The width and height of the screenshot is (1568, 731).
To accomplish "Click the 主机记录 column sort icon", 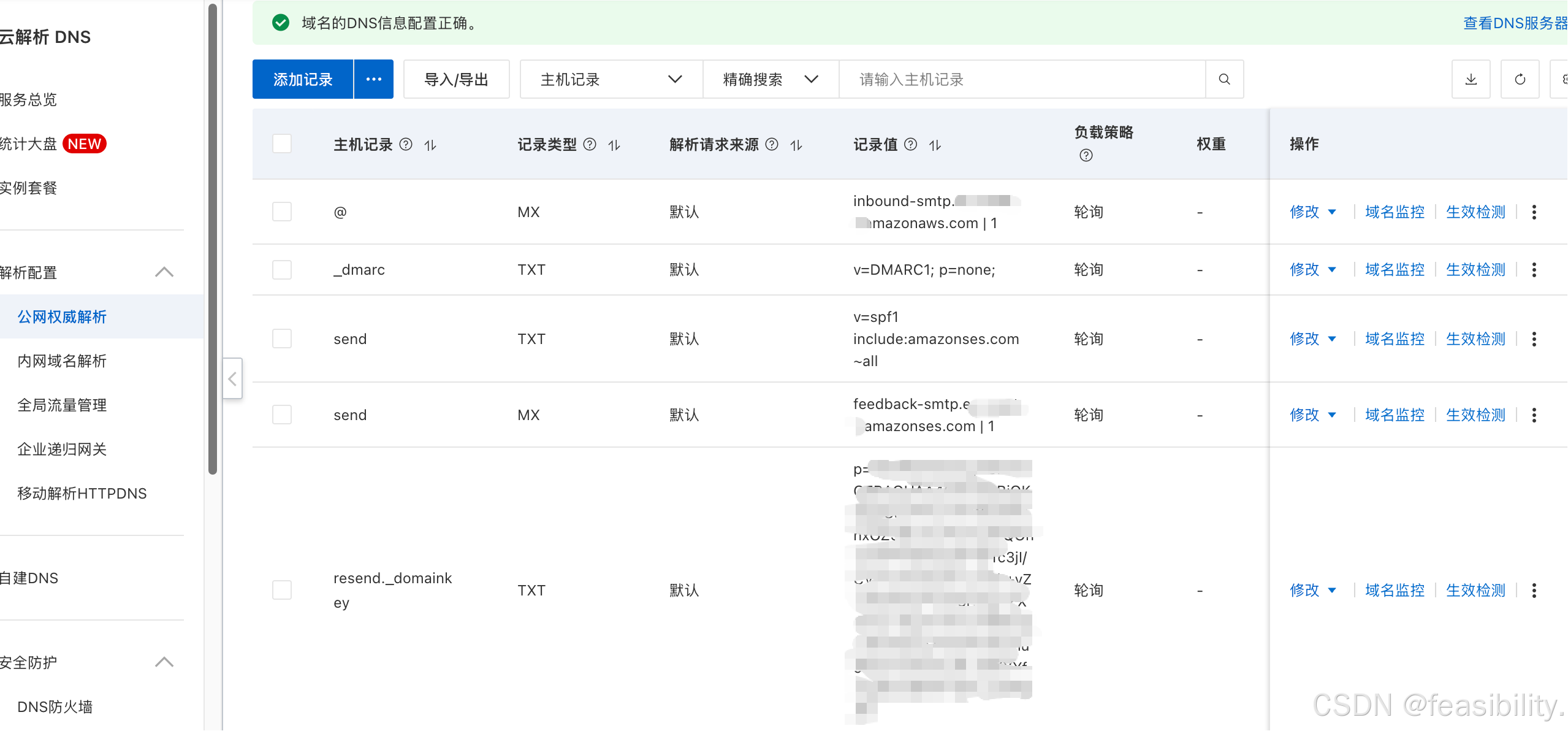I will click(430, 145).
